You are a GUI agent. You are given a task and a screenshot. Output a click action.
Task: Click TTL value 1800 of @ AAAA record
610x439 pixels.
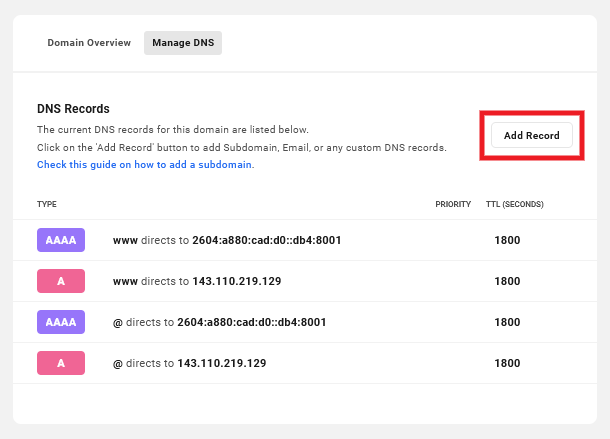click(507, 322)
